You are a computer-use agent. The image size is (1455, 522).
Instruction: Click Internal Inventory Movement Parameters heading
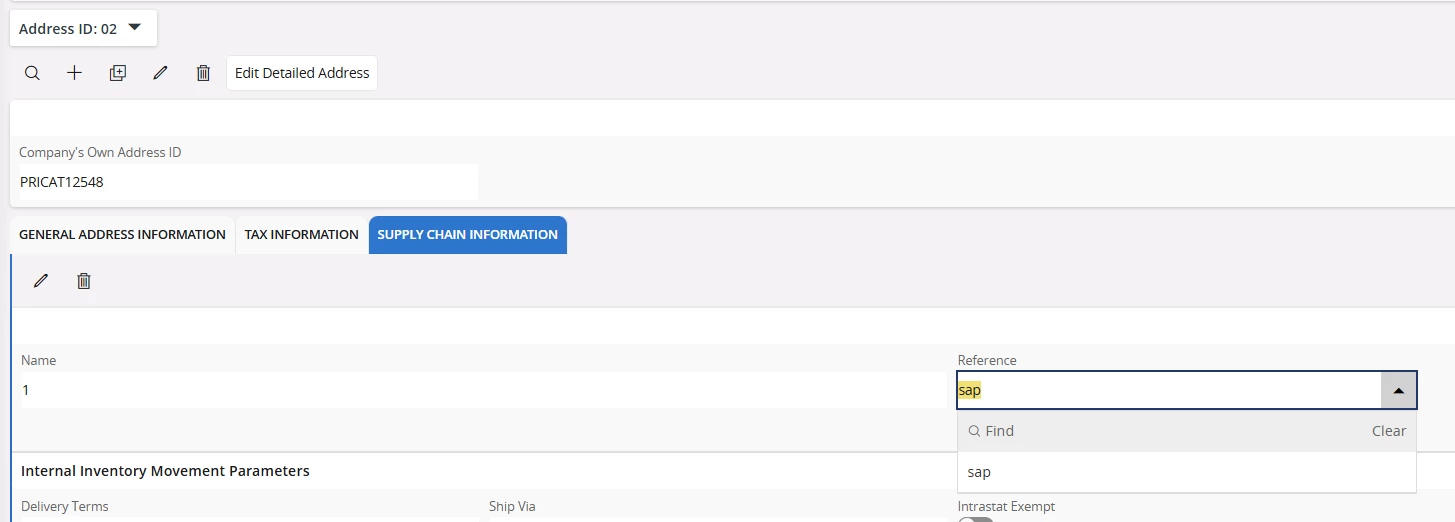point(165,471)
